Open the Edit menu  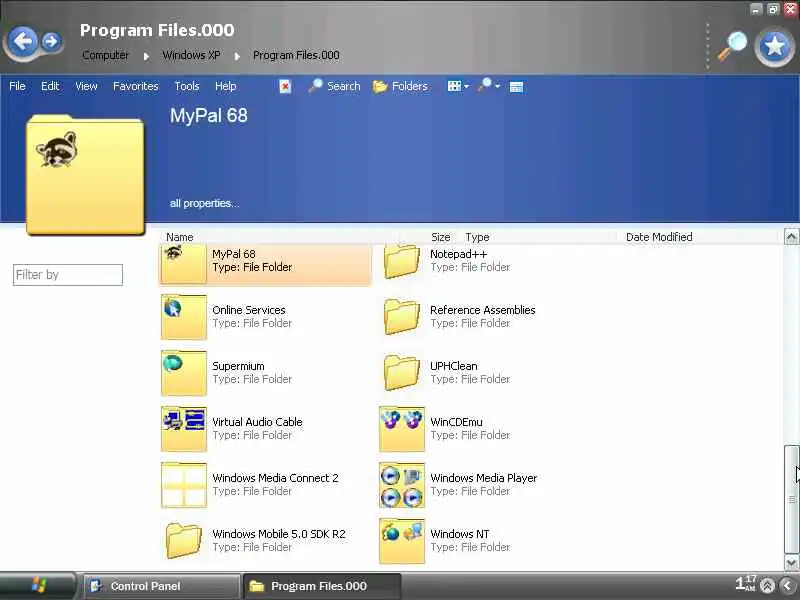(50, 86)
